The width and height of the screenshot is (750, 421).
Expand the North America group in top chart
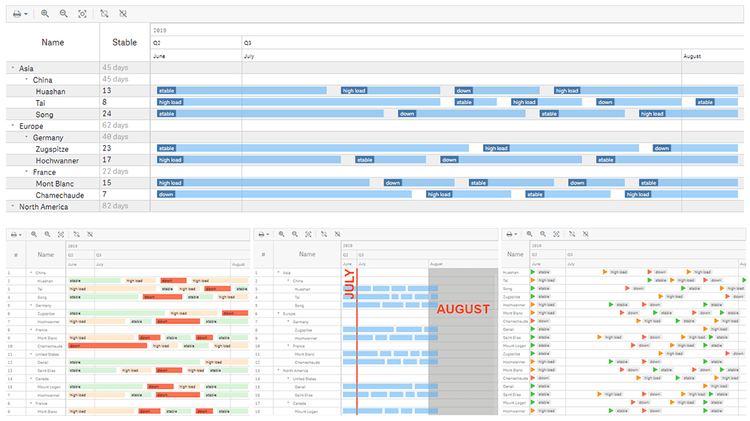tap(13, 206)
